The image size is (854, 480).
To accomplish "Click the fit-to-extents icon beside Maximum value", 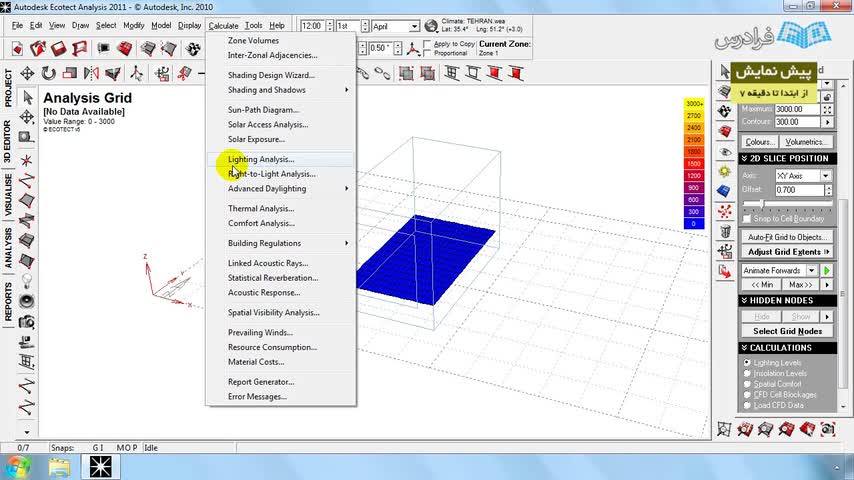I will [x=827, y=110].
